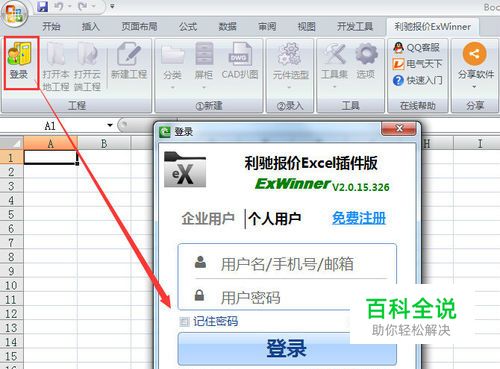Switch to the 插入 ribbon tab
Screen dimensions: 500x369
(91, 27)
